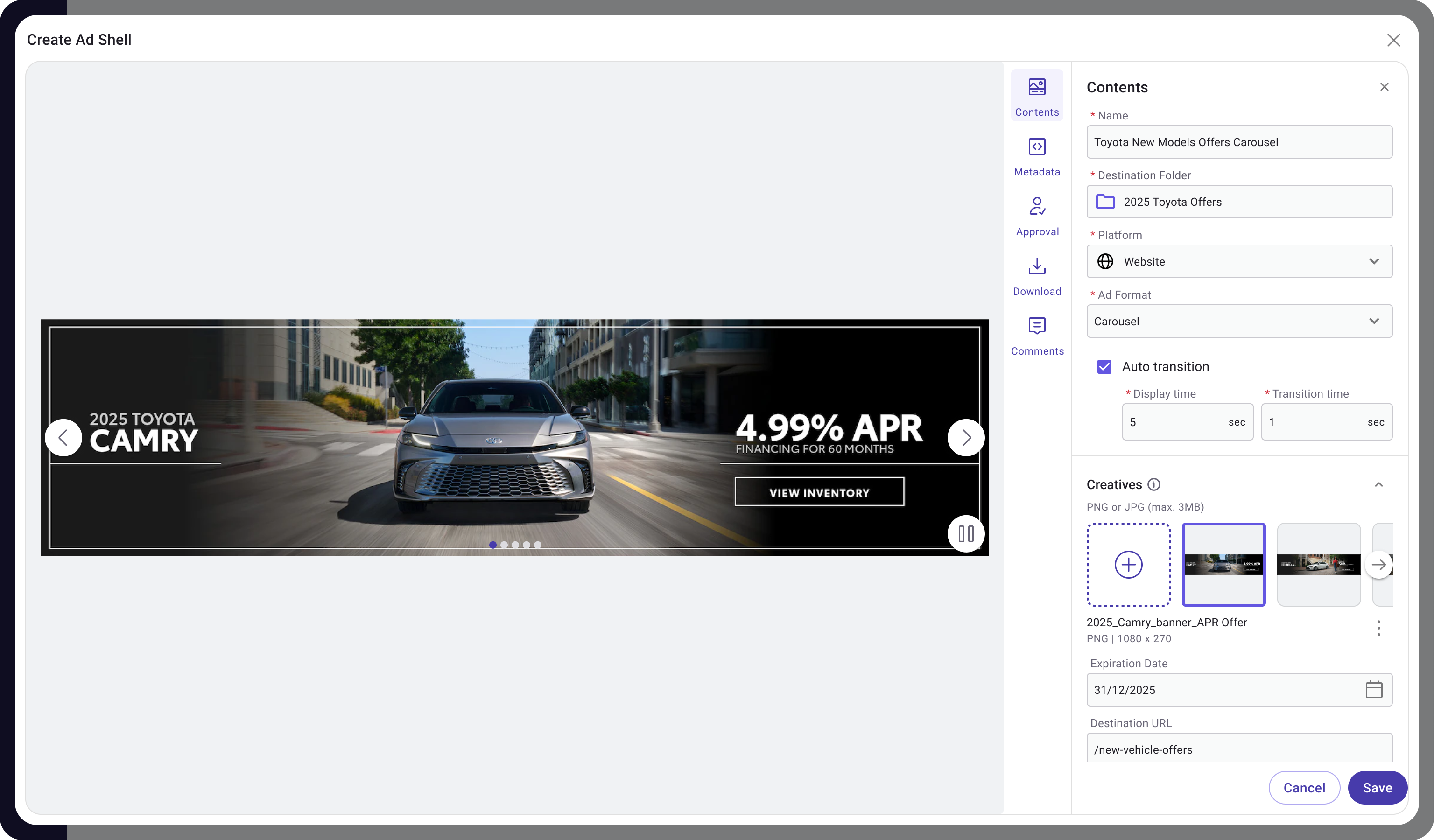
Task: Collapse the Creatives section chevron
Action: [x=1378, y=484]
